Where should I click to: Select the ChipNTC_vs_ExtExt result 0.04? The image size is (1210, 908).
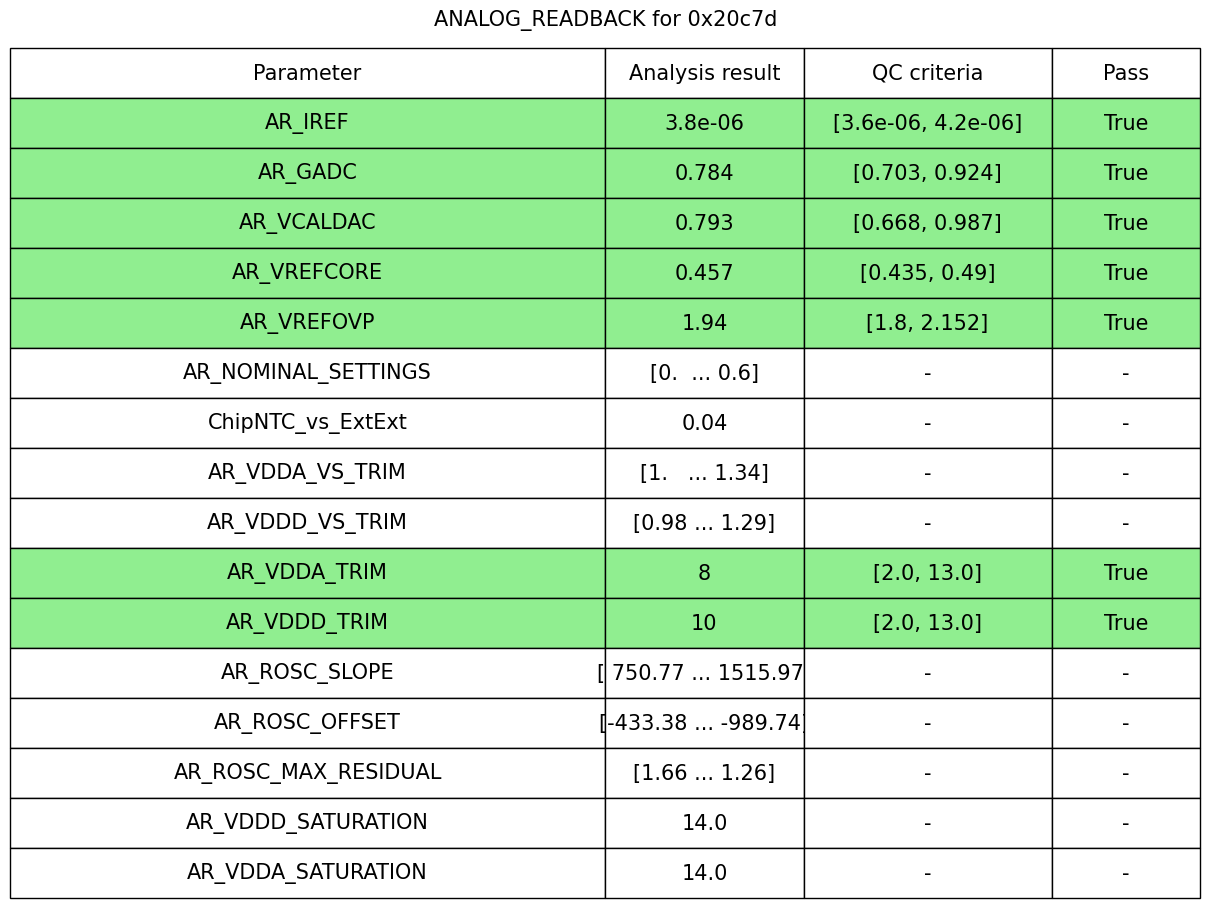click(x=704, y=423)
